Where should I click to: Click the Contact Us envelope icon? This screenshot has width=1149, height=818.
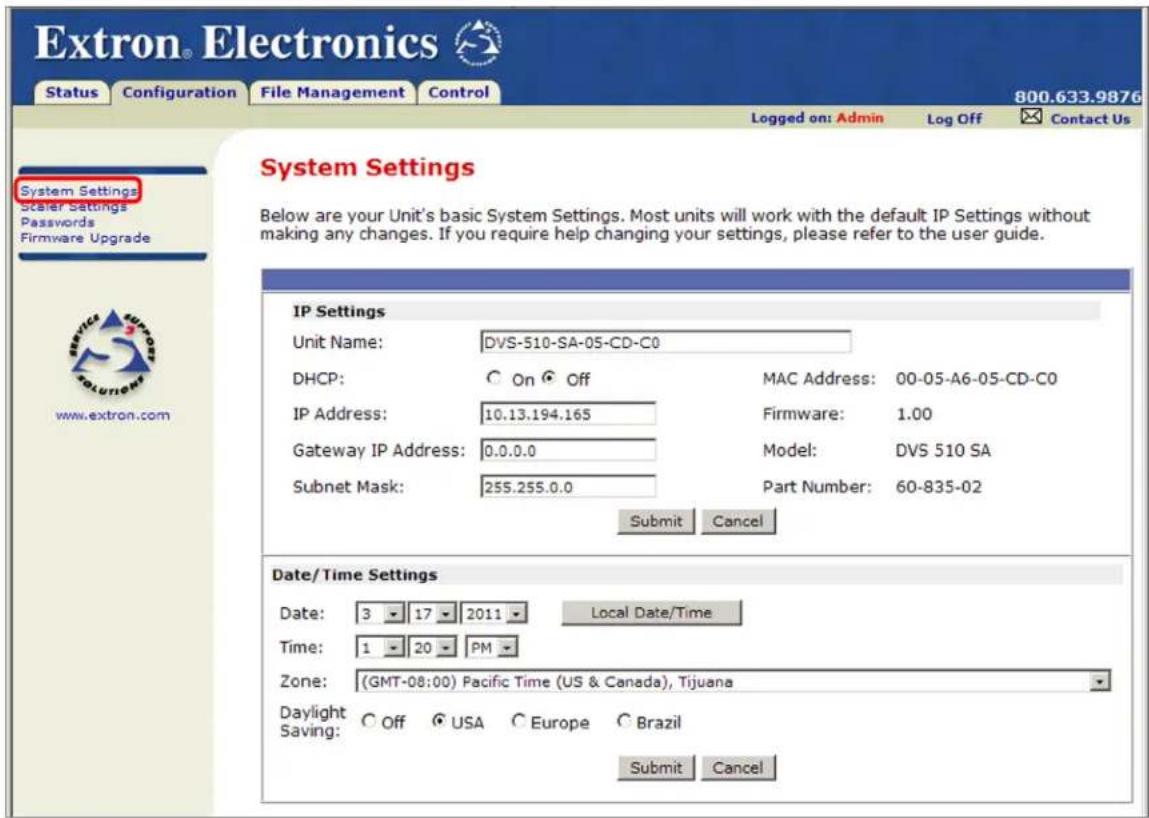1031,117
